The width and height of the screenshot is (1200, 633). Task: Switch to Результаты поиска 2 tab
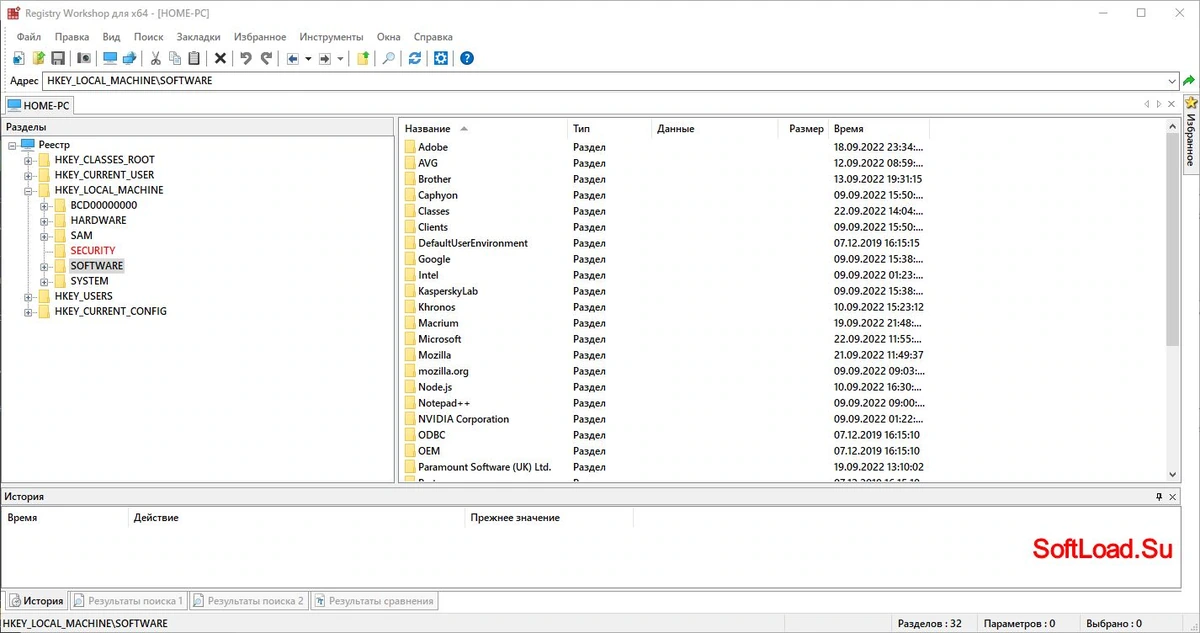248,601
